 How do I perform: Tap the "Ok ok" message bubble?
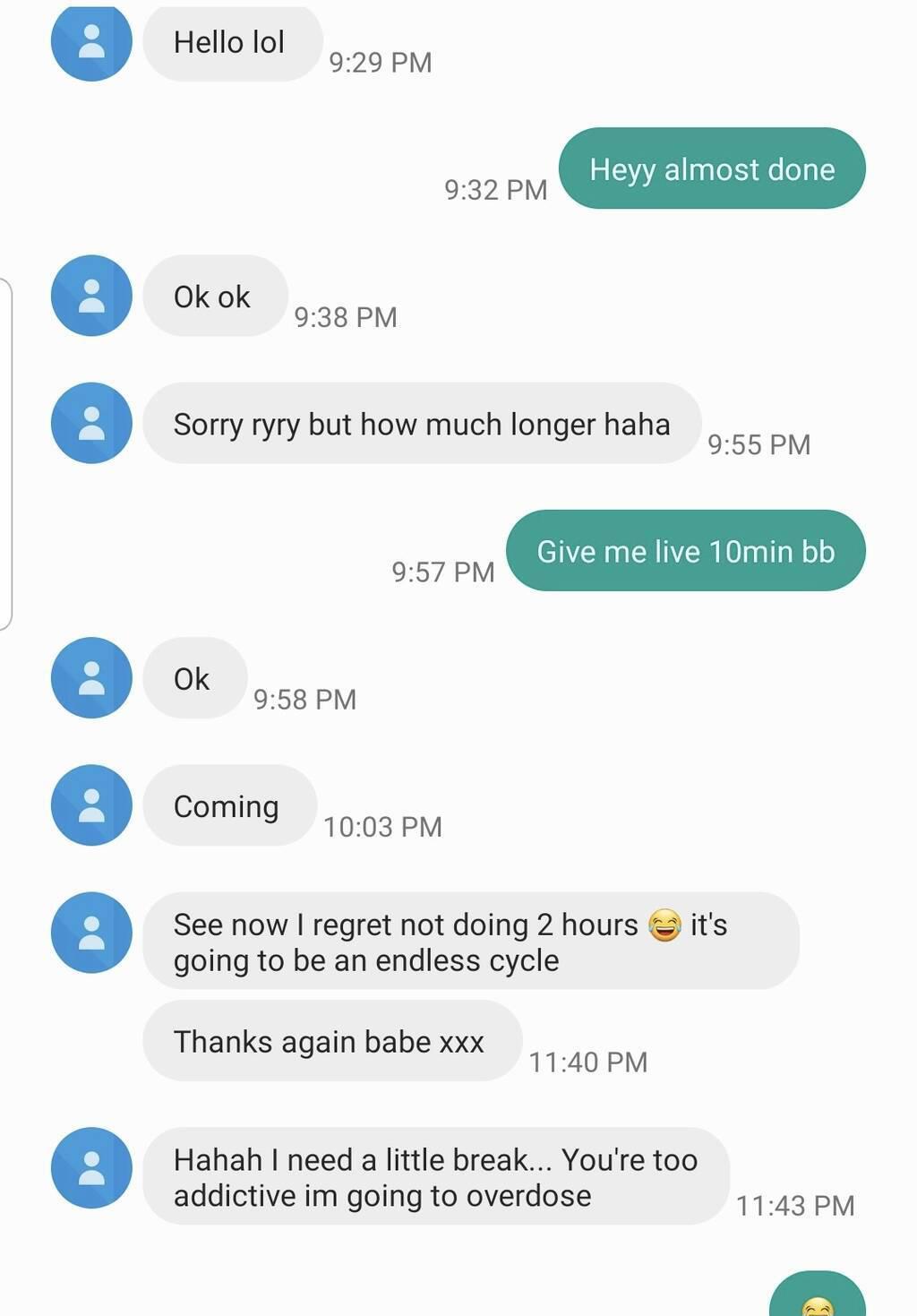point(214,297)
